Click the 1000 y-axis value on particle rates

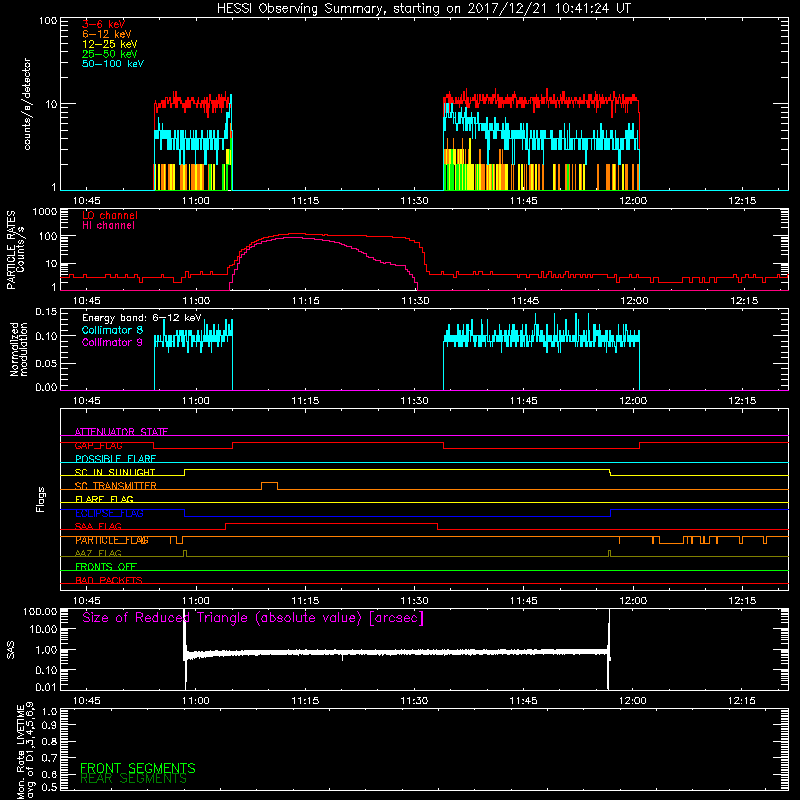pyautogui.click(x=44, y=211)
